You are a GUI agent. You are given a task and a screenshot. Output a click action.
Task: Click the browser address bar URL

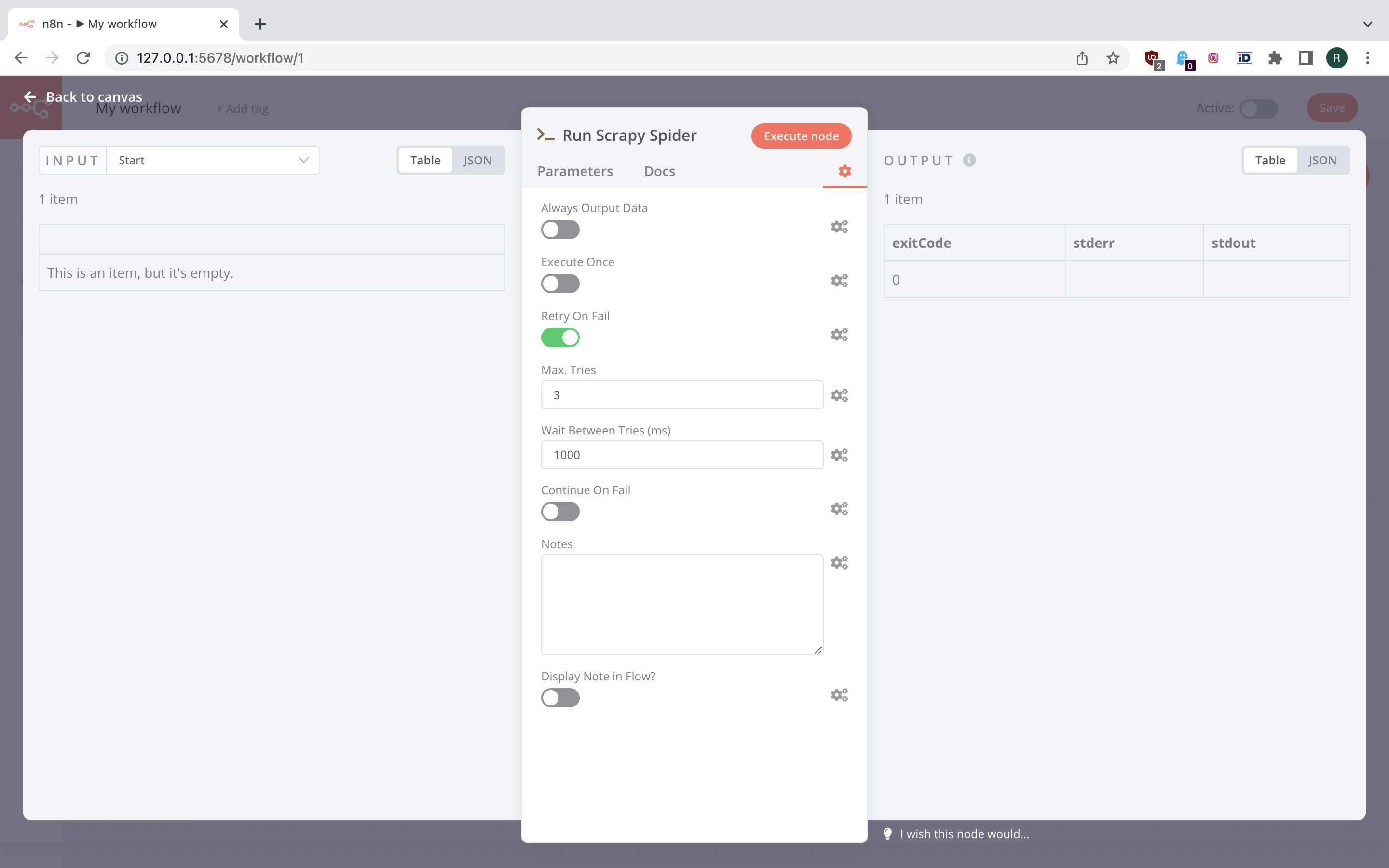(x=220, y=58)
